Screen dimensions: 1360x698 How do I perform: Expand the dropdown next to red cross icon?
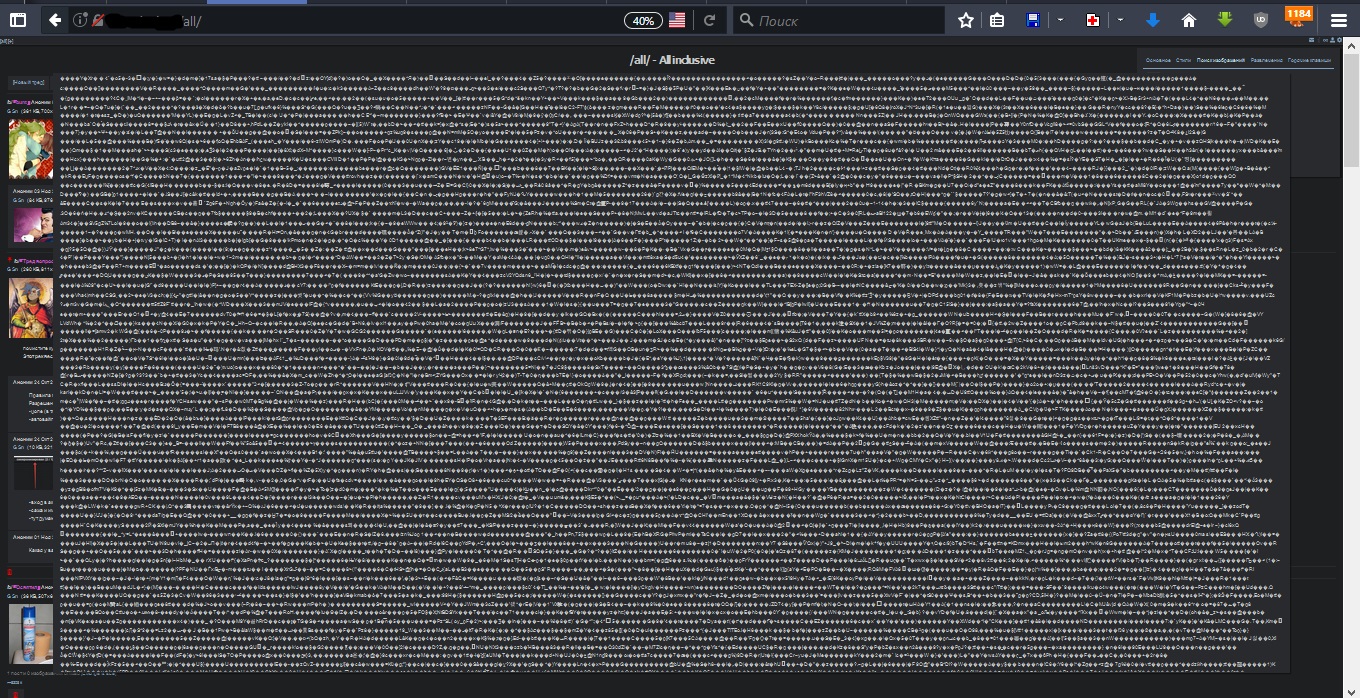(x=1120, y=20)
